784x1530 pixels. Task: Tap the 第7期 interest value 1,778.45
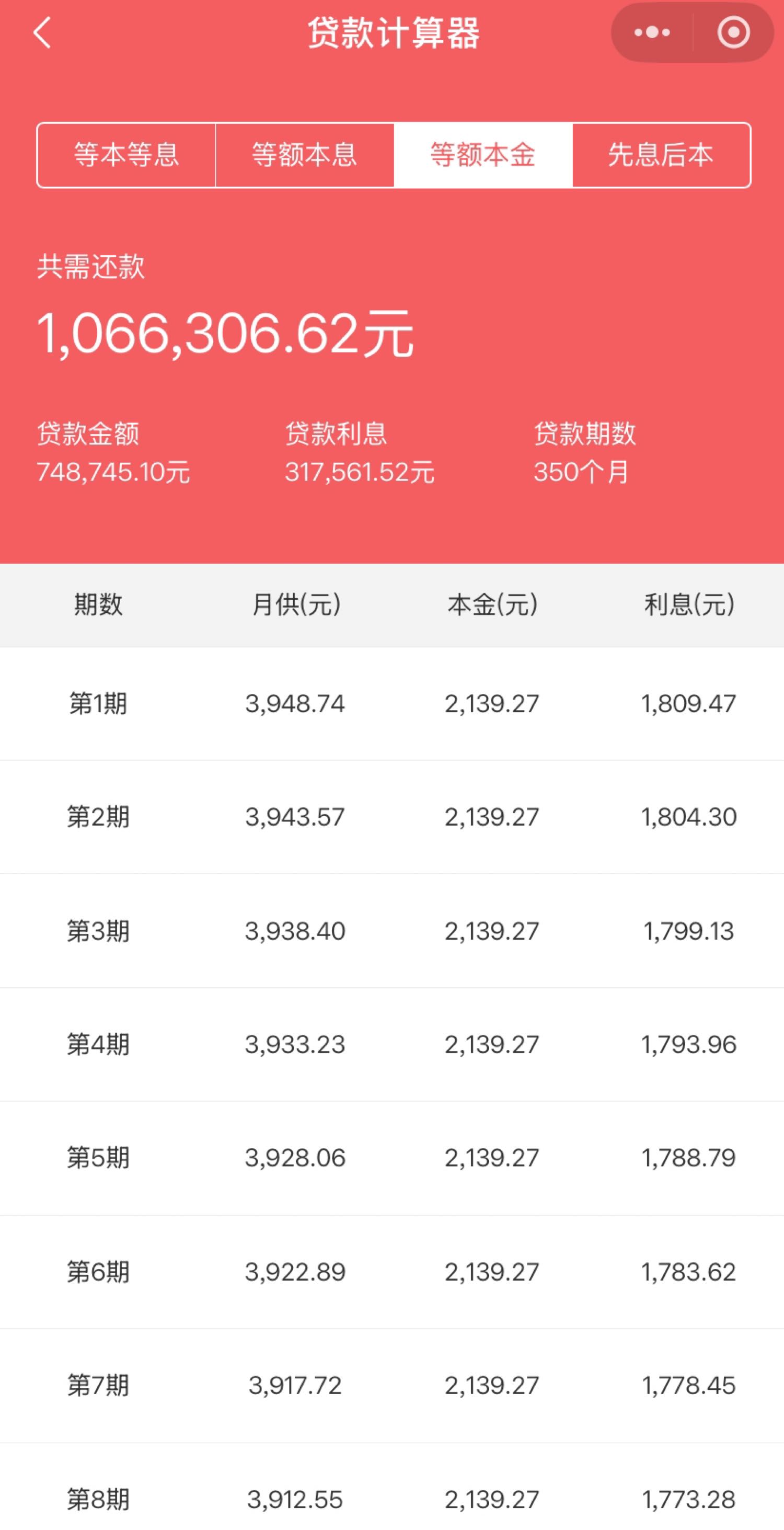coord(688,1385)
